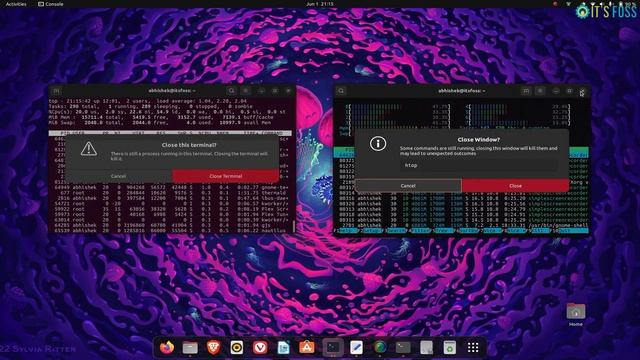Maximize the Console window running htop
Viewport: 640px width, 360px height.
point(569,91)
